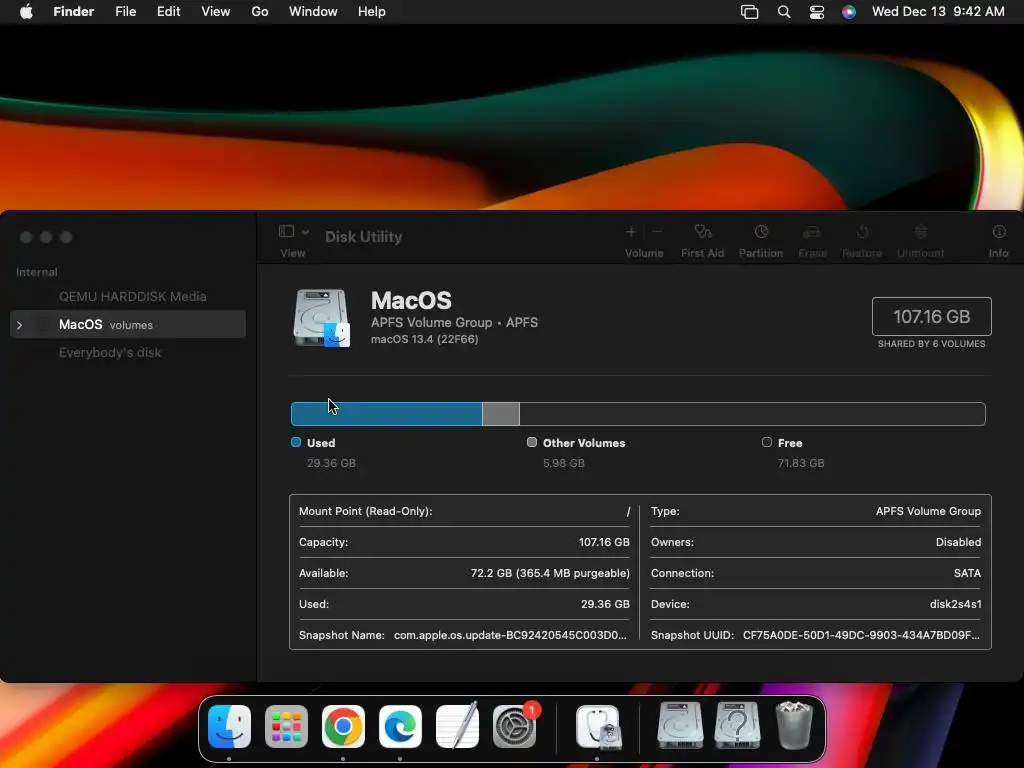Open the File menu

(125, 12)
